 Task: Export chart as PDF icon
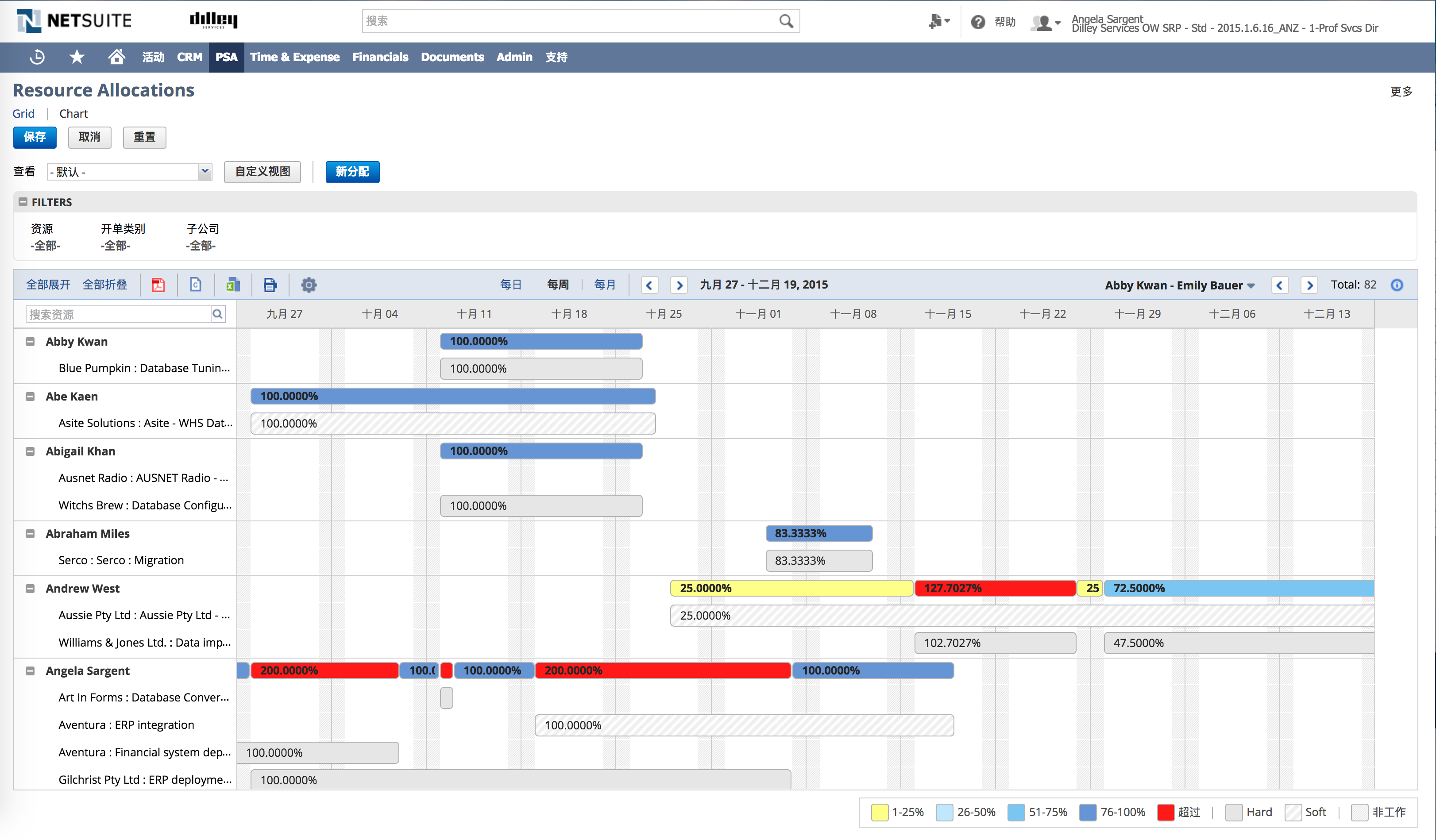[x=158, y=285]
